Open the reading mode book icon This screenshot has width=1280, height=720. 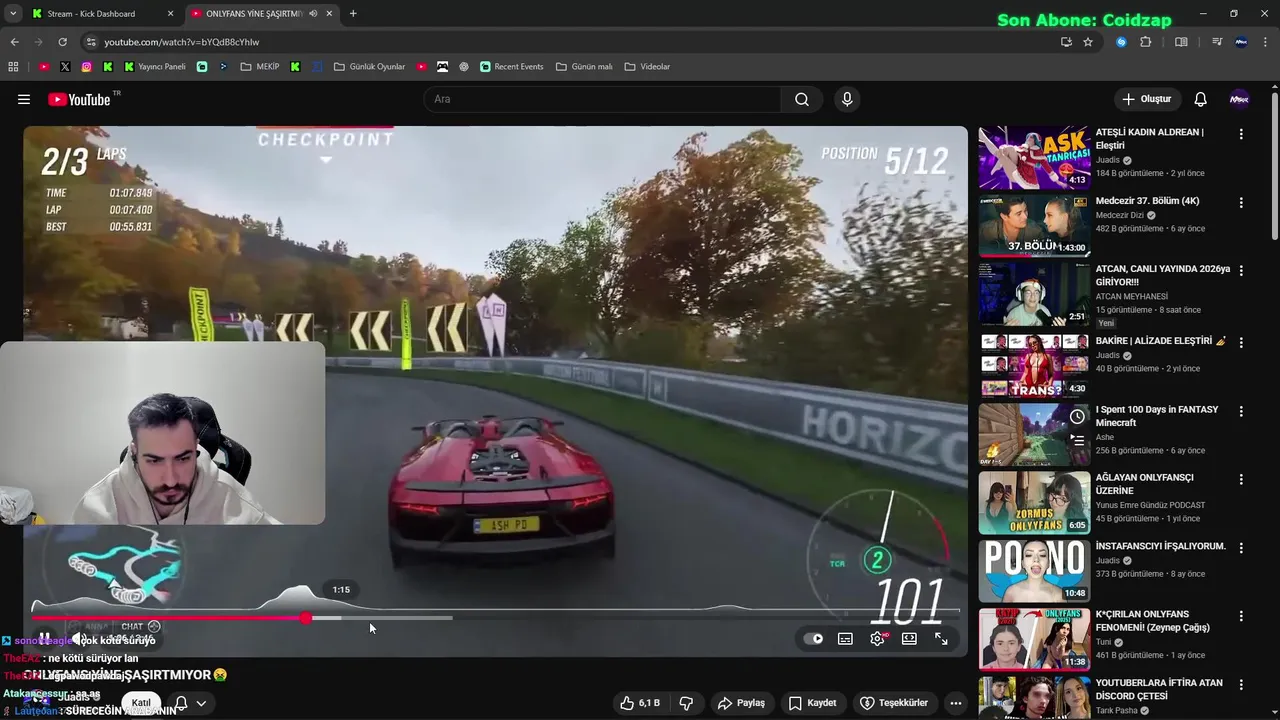coord(1181,42)
